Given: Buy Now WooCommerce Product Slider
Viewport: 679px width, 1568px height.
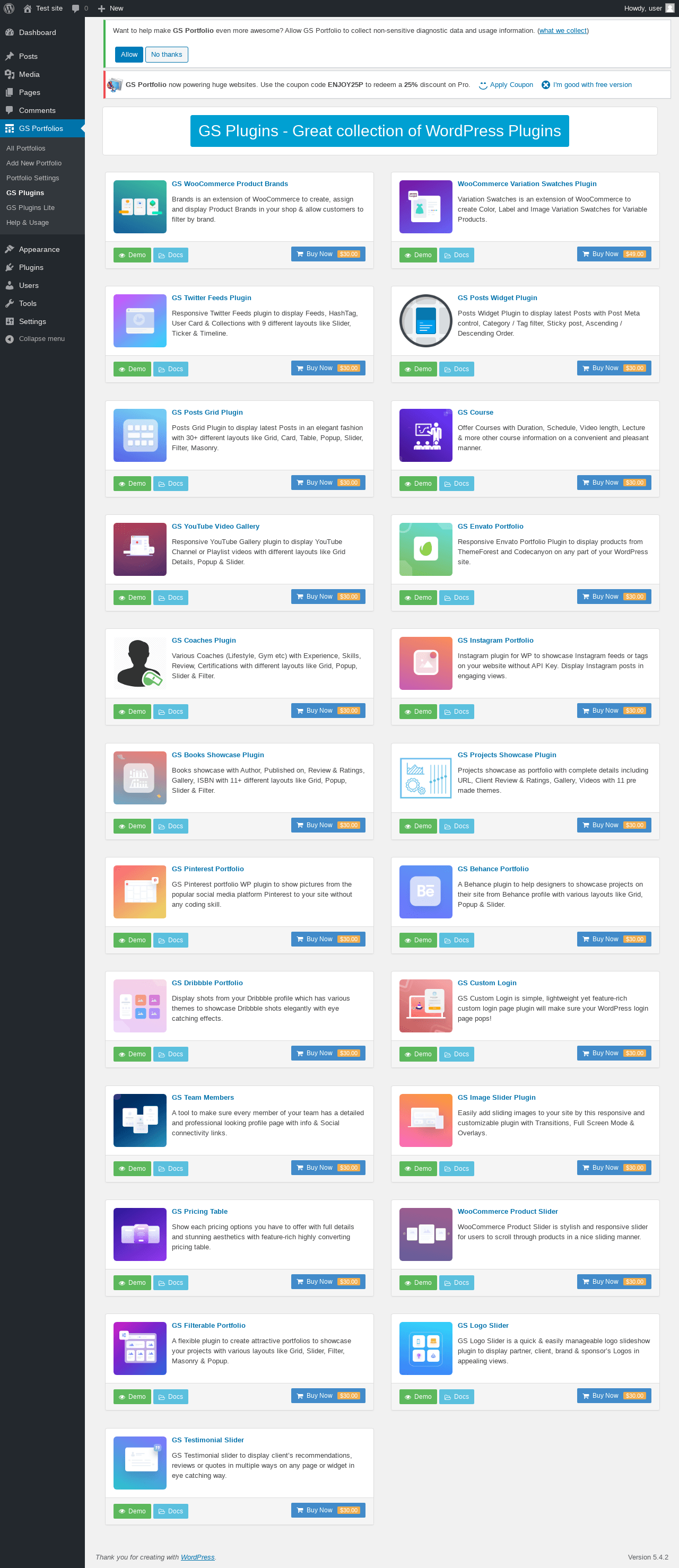Looking at the screenshot, I should [x=614, y=1281].
